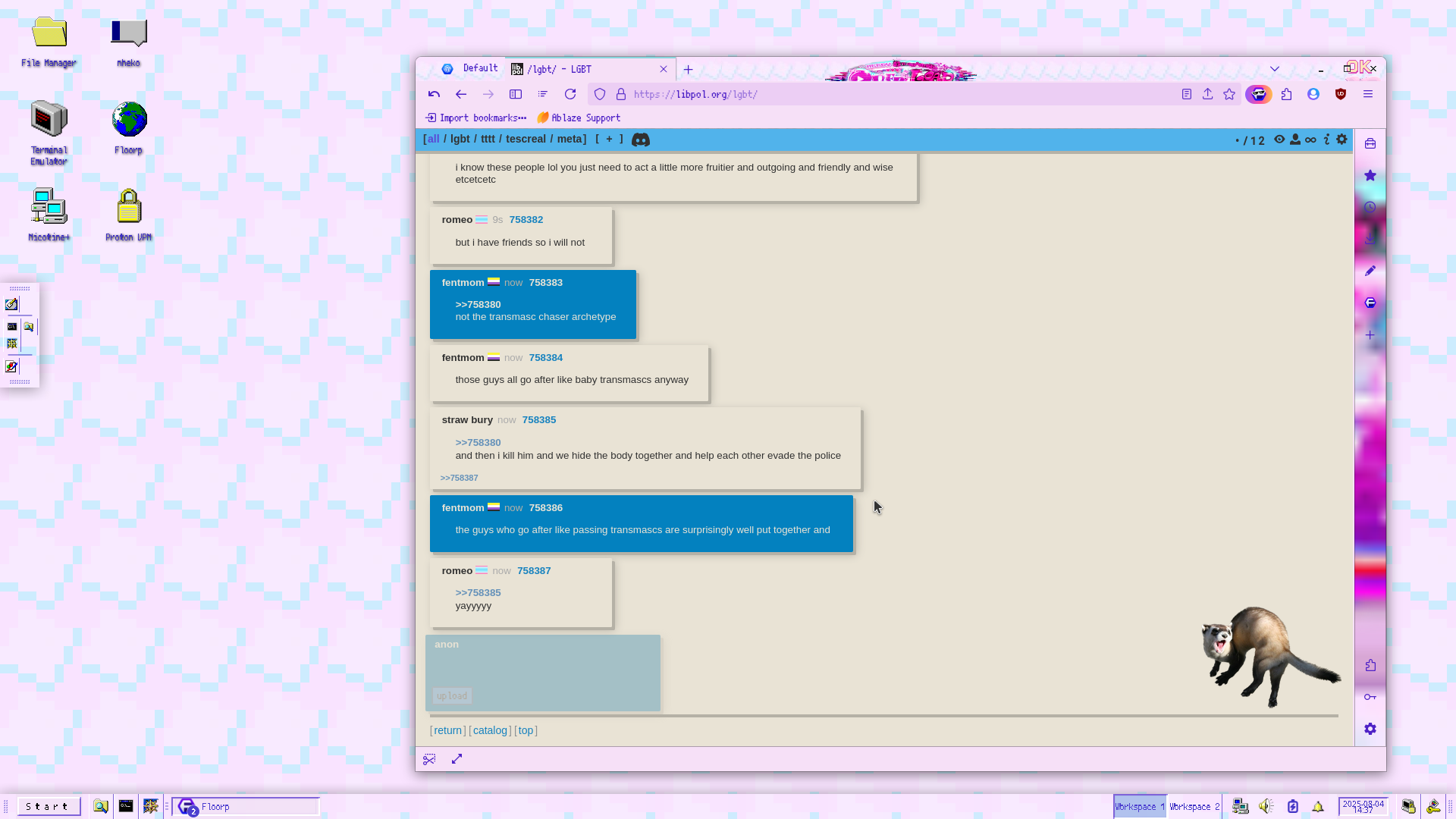This screenshot has height=819, width=1456.
Task: Click the volume speaker tray icon
Action: click(1266, 806)
